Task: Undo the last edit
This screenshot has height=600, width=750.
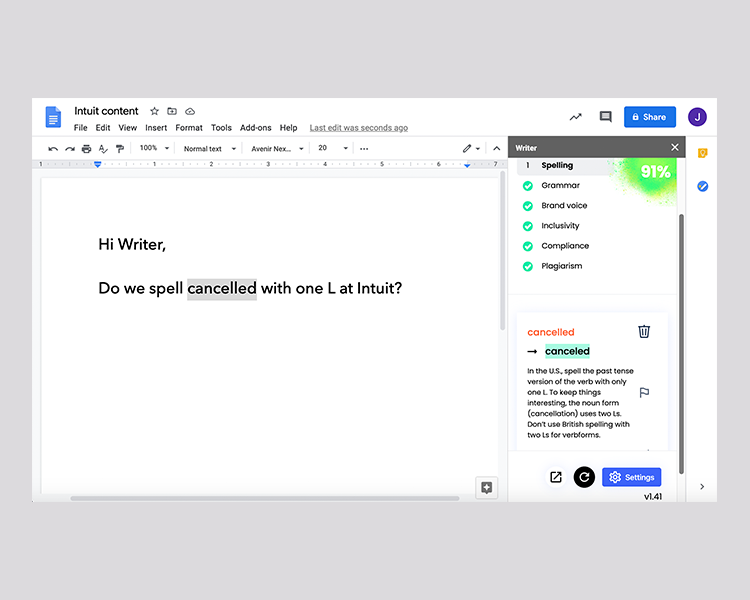Action: coord(53,149)
